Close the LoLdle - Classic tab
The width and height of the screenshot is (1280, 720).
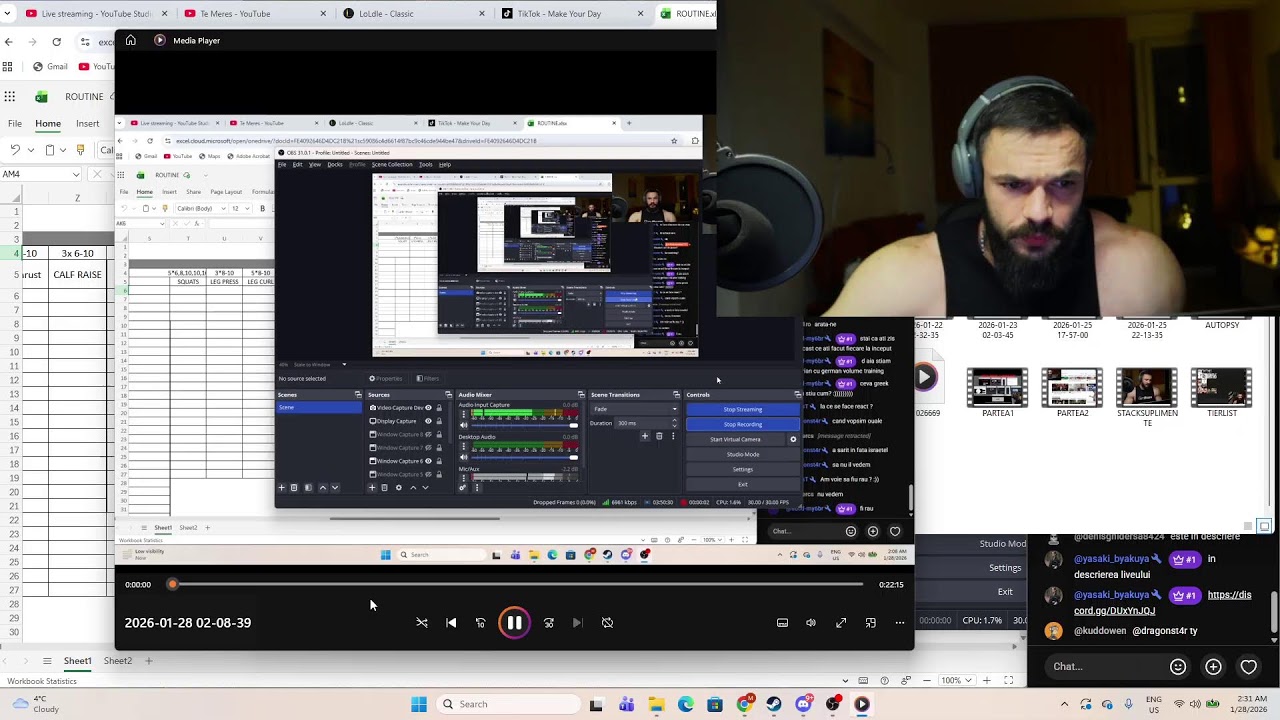pos(482,14)
